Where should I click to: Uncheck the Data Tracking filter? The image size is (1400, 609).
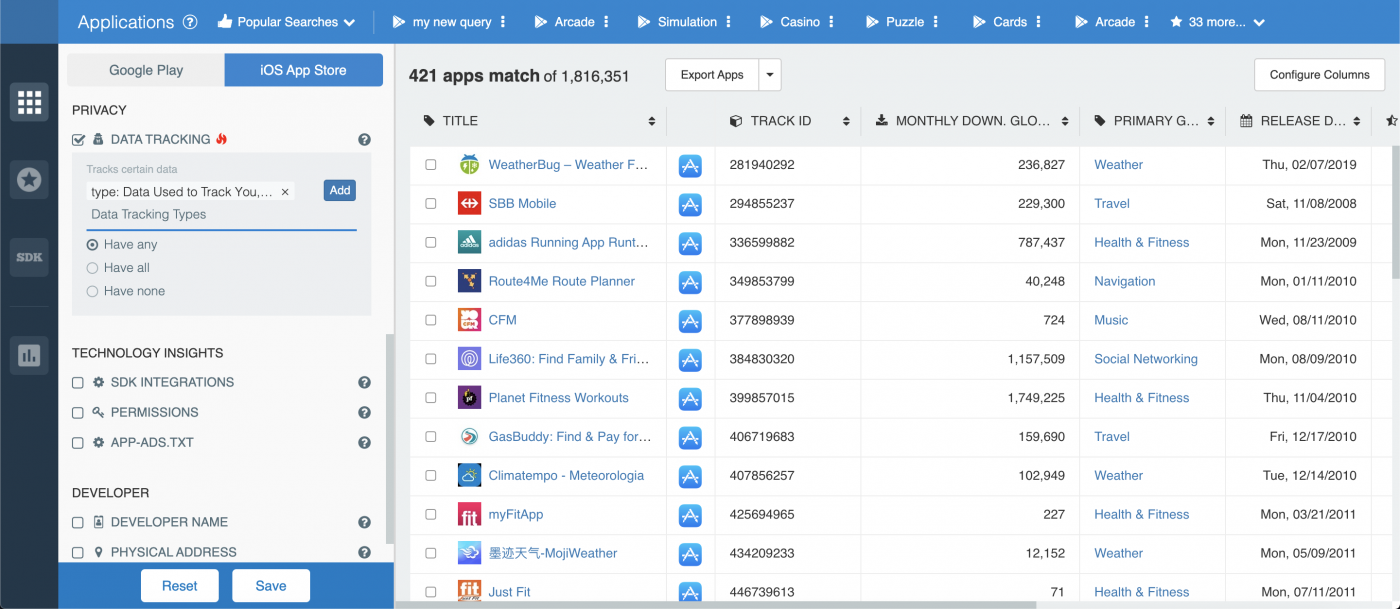click(x=78, y=140)
